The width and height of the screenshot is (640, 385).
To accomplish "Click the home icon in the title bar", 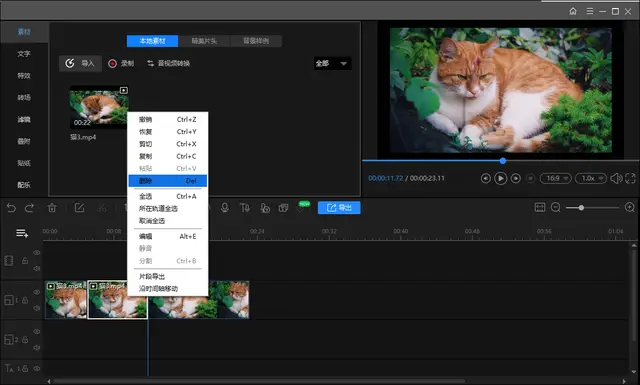I will coord(573,11).
